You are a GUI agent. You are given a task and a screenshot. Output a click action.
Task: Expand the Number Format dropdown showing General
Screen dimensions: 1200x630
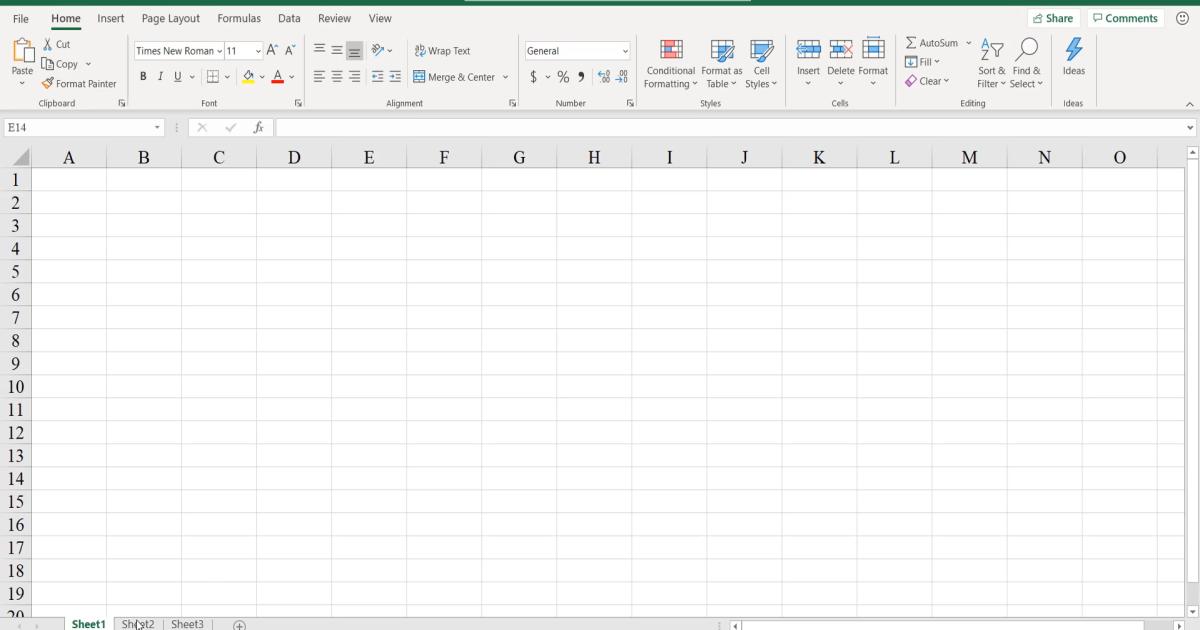[624, 50]
